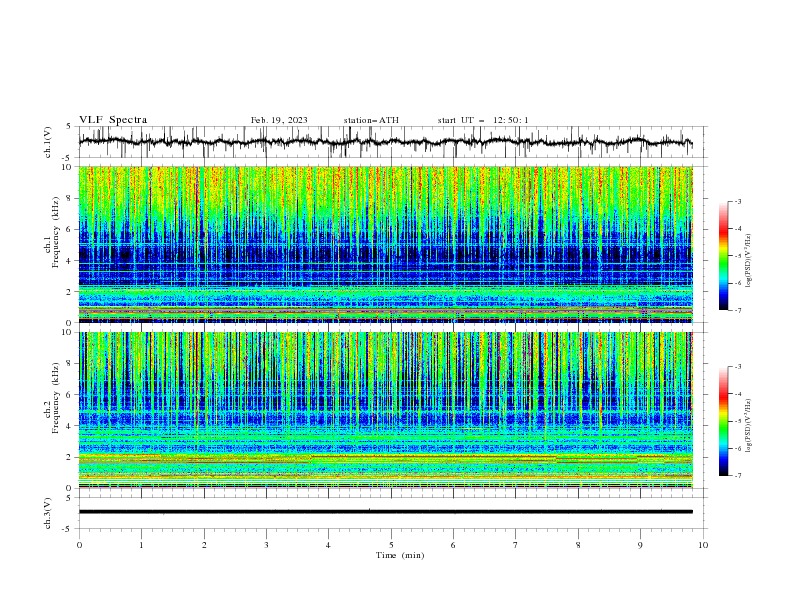The image size is (792, 612).
Task: Click the "-3" label on ch.1 color bar
Action: point(737,201)
